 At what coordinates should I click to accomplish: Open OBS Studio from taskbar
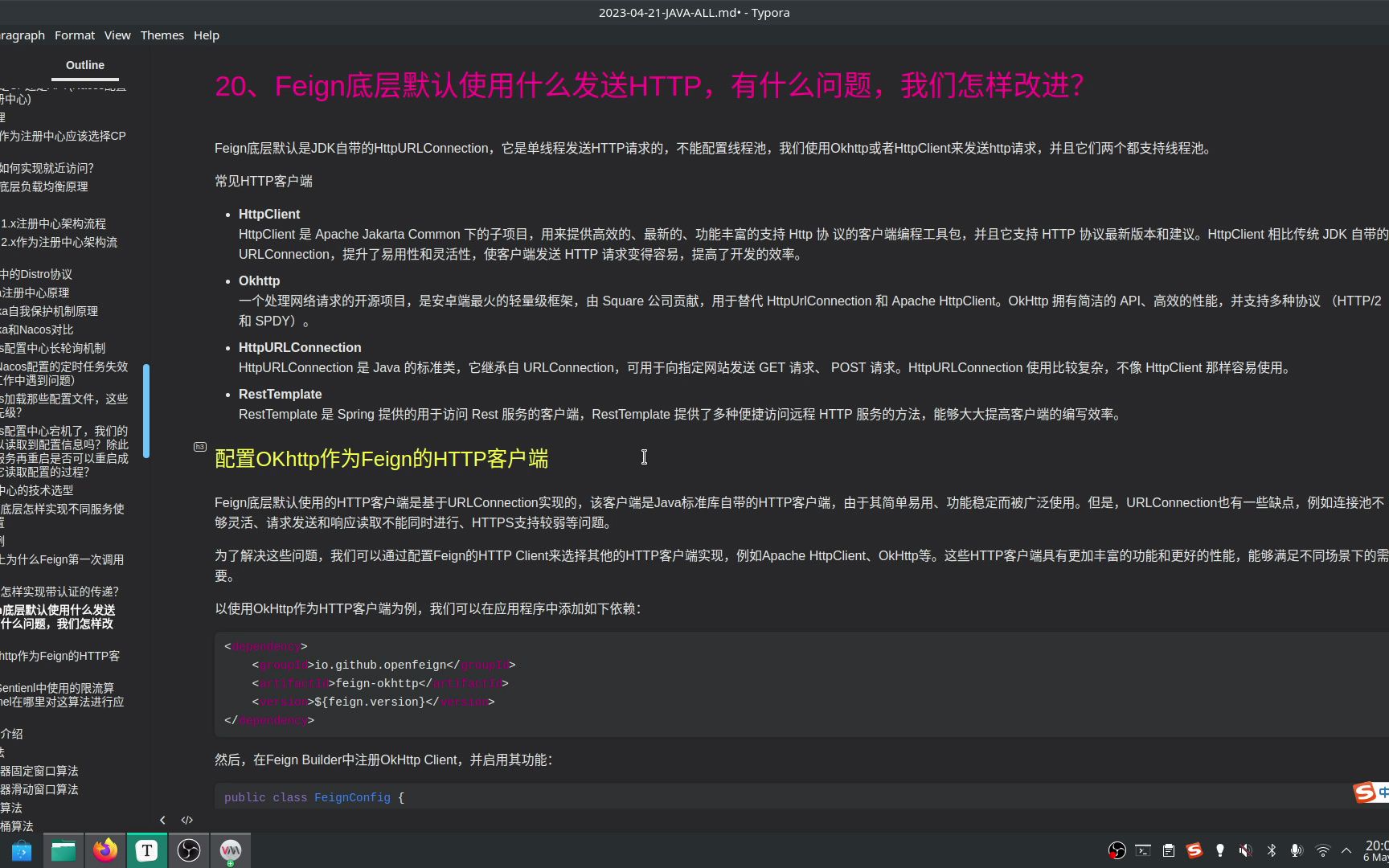click(x=189, y=850)
